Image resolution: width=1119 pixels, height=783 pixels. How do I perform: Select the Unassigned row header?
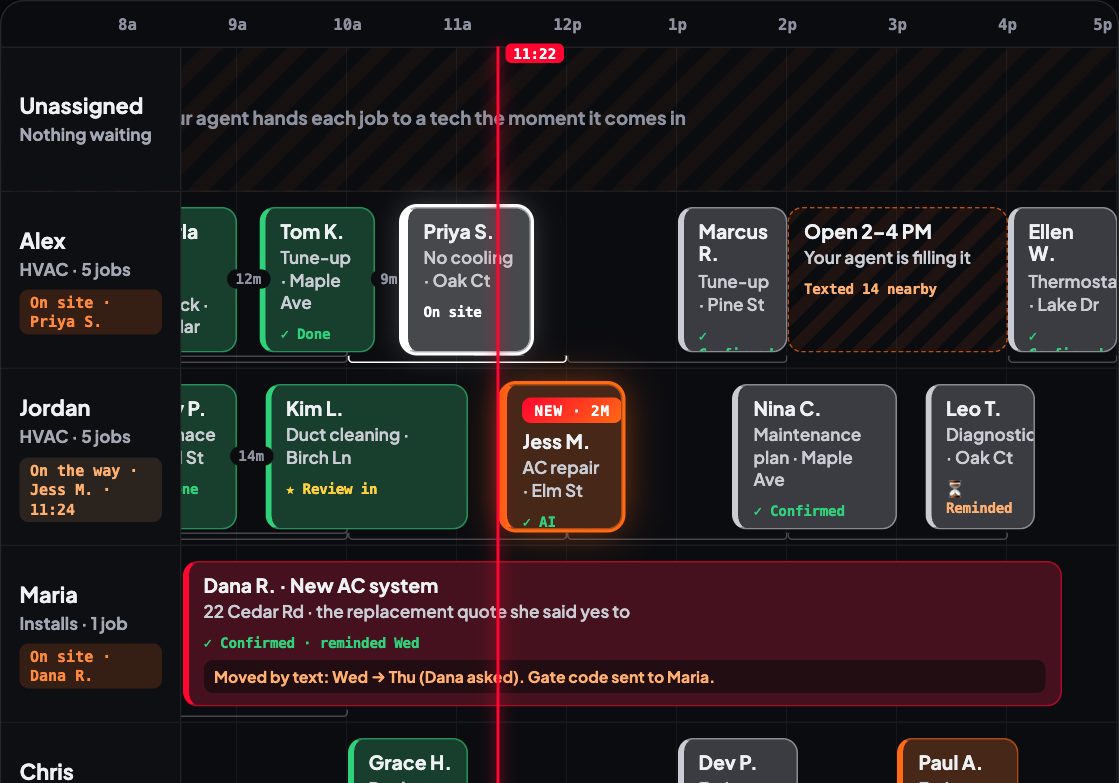tap(91, 119)
